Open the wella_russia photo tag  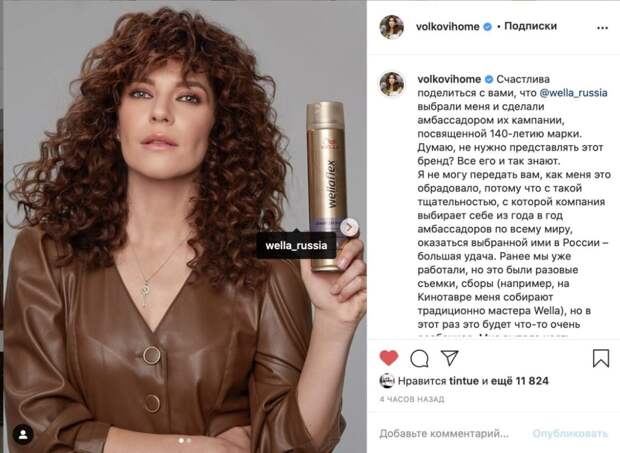[x=296, y=245]
